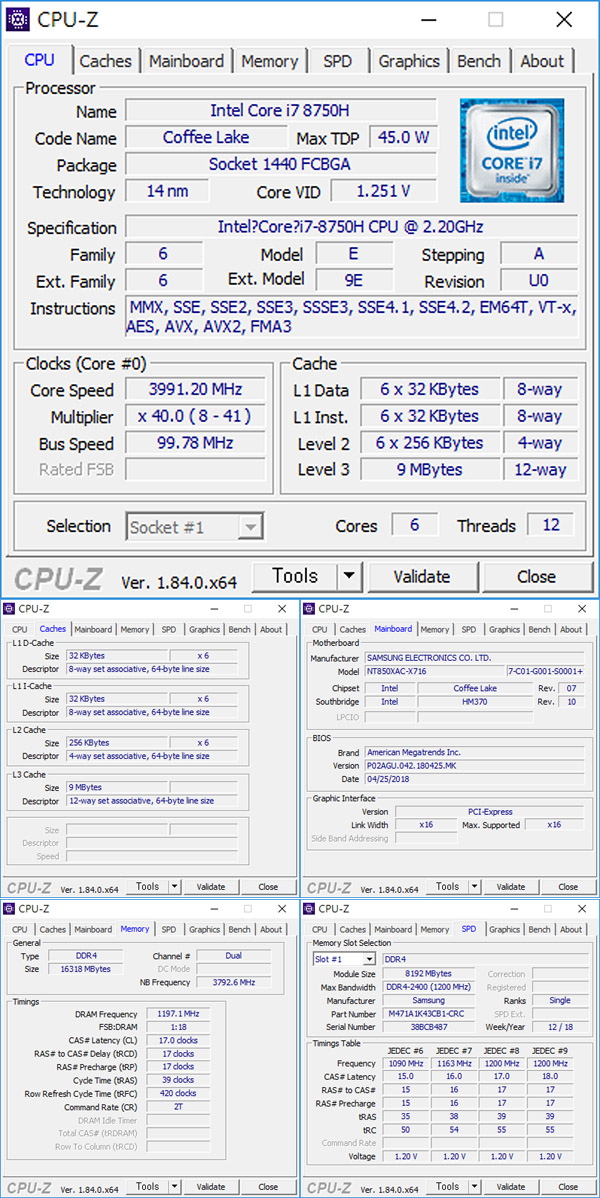This screenshot has height=1198, width=600.
Task: Click the CPU-Z title icon in the Caches window
Action: coord(10,609)
